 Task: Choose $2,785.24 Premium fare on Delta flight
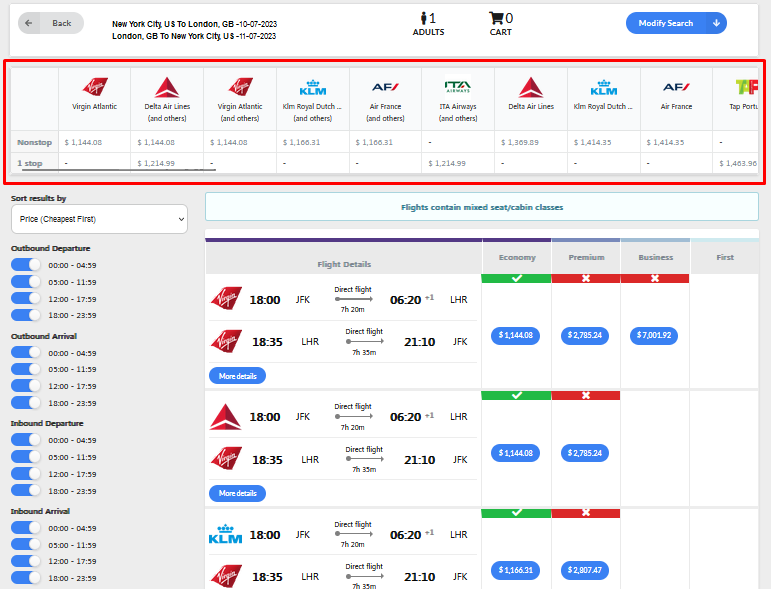(x=585, y=453)
